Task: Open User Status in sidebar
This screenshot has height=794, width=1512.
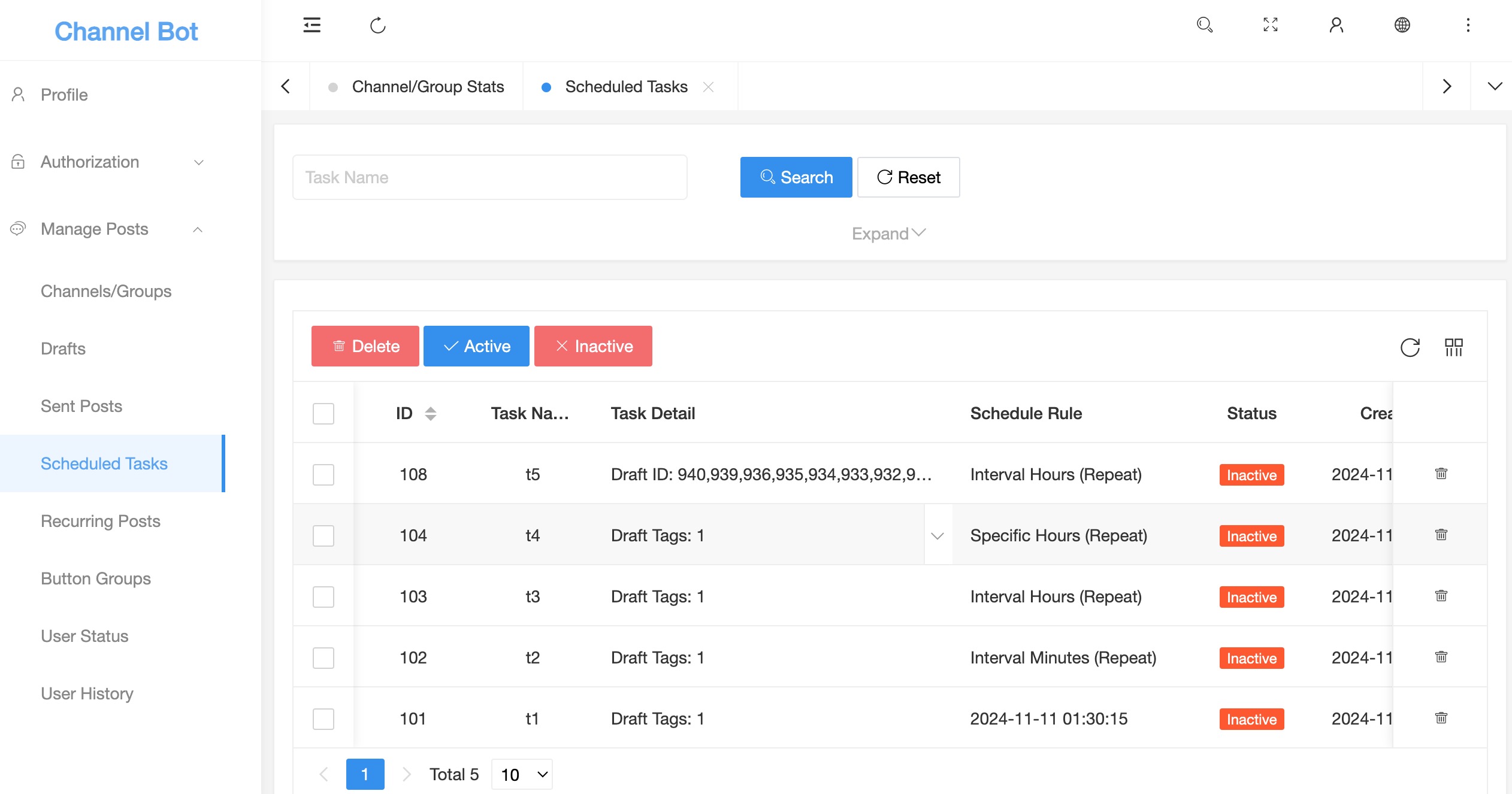Action: [113, 636]
